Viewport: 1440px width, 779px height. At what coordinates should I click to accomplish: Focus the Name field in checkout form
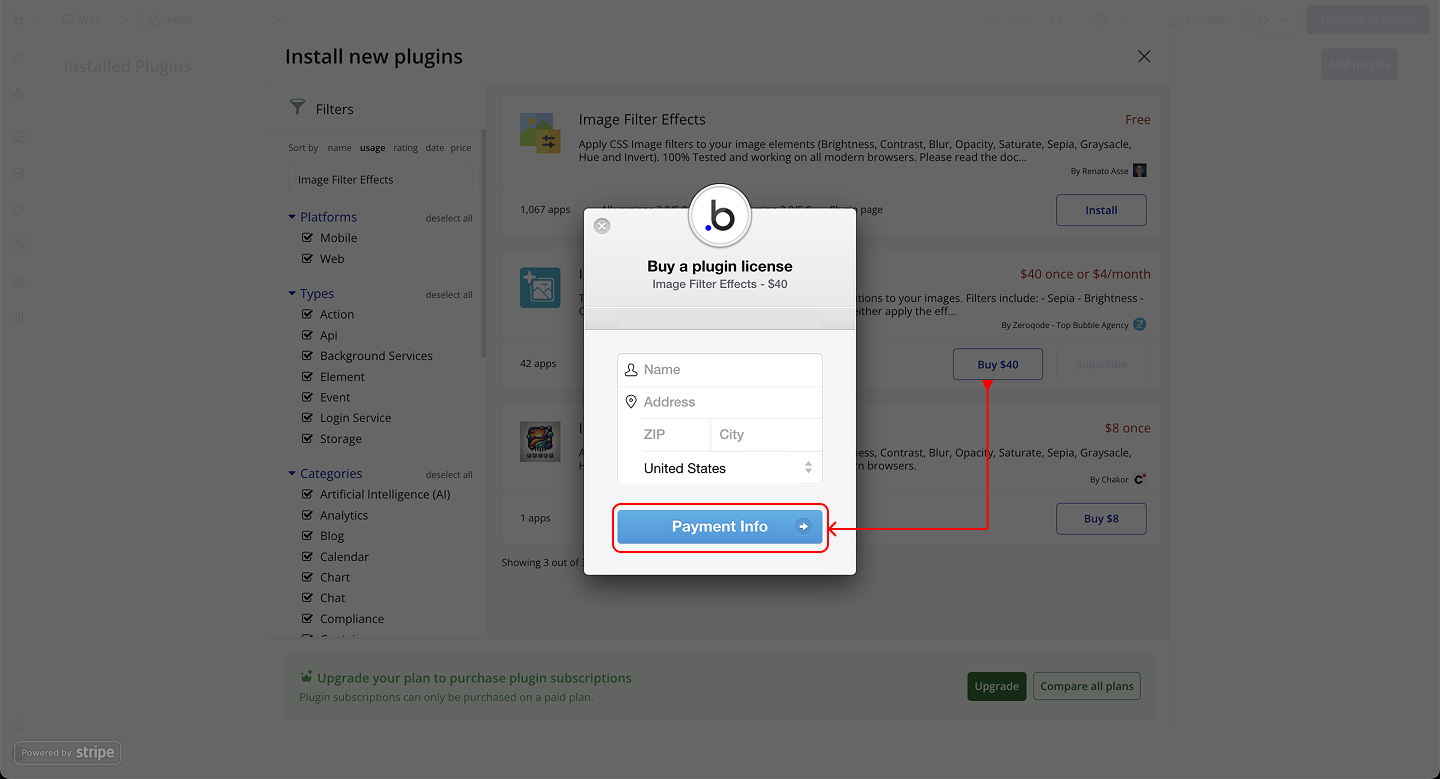tap(720, 370)
